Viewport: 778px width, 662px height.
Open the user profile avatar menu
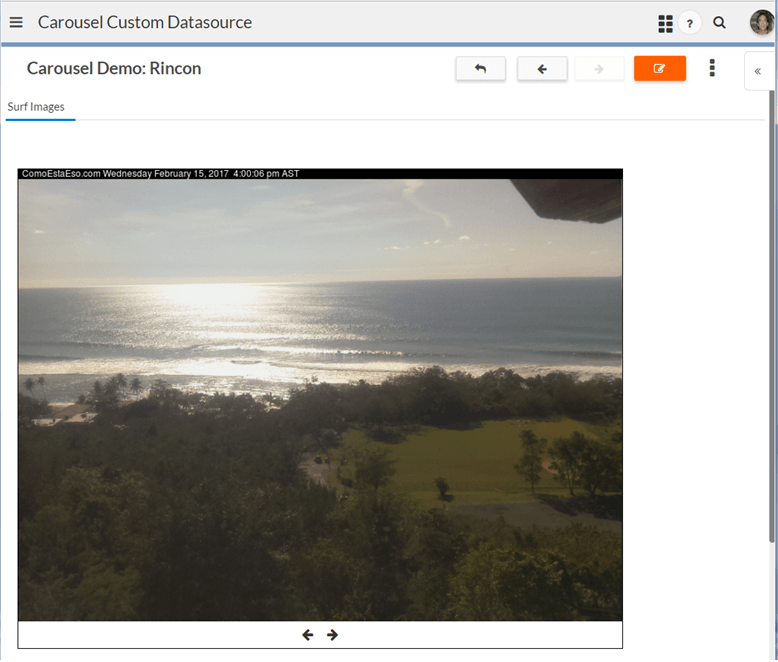pos(762,23)
